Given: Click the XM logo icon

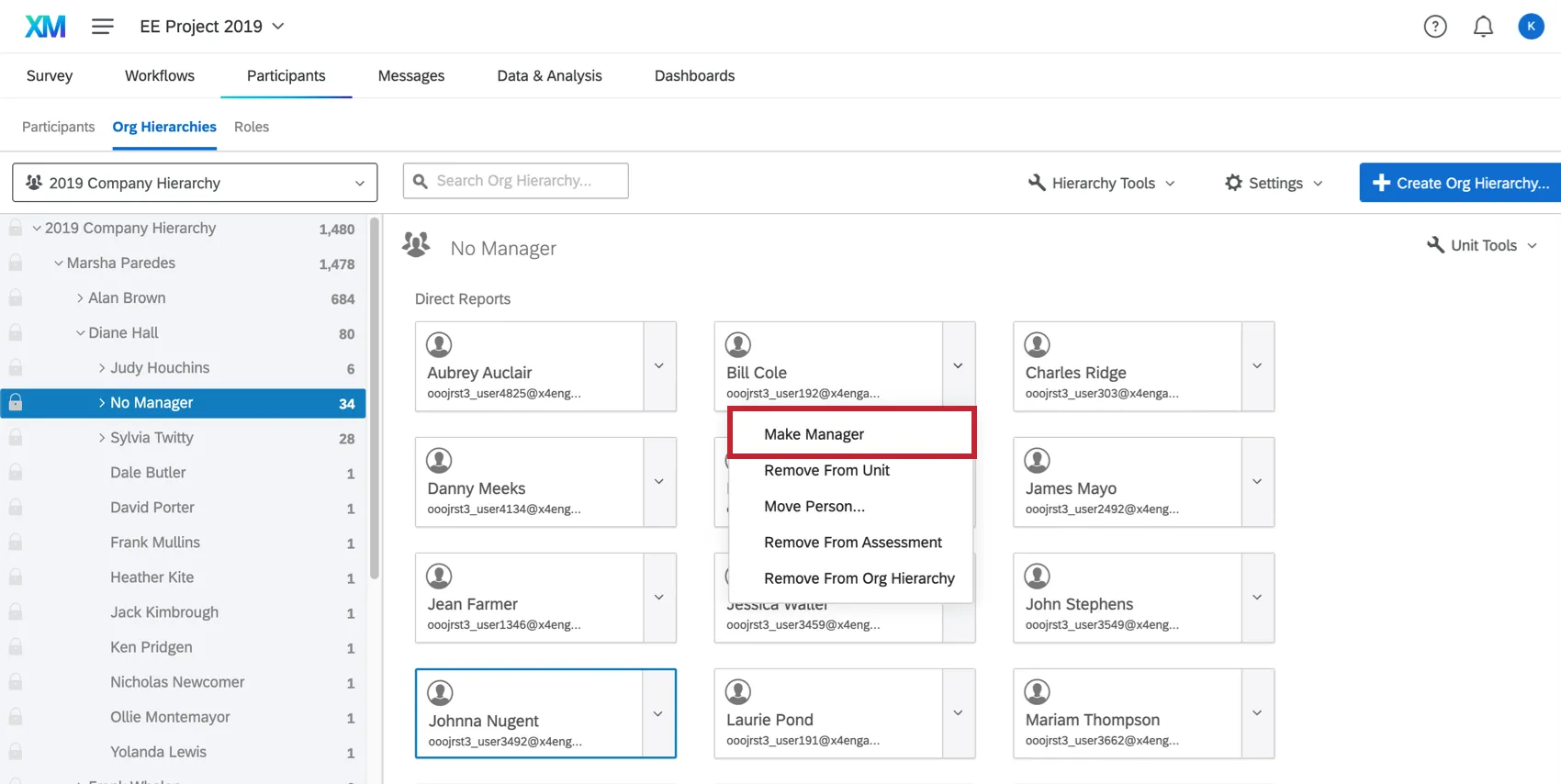Looking at the screenshot, I should (45, 27).
